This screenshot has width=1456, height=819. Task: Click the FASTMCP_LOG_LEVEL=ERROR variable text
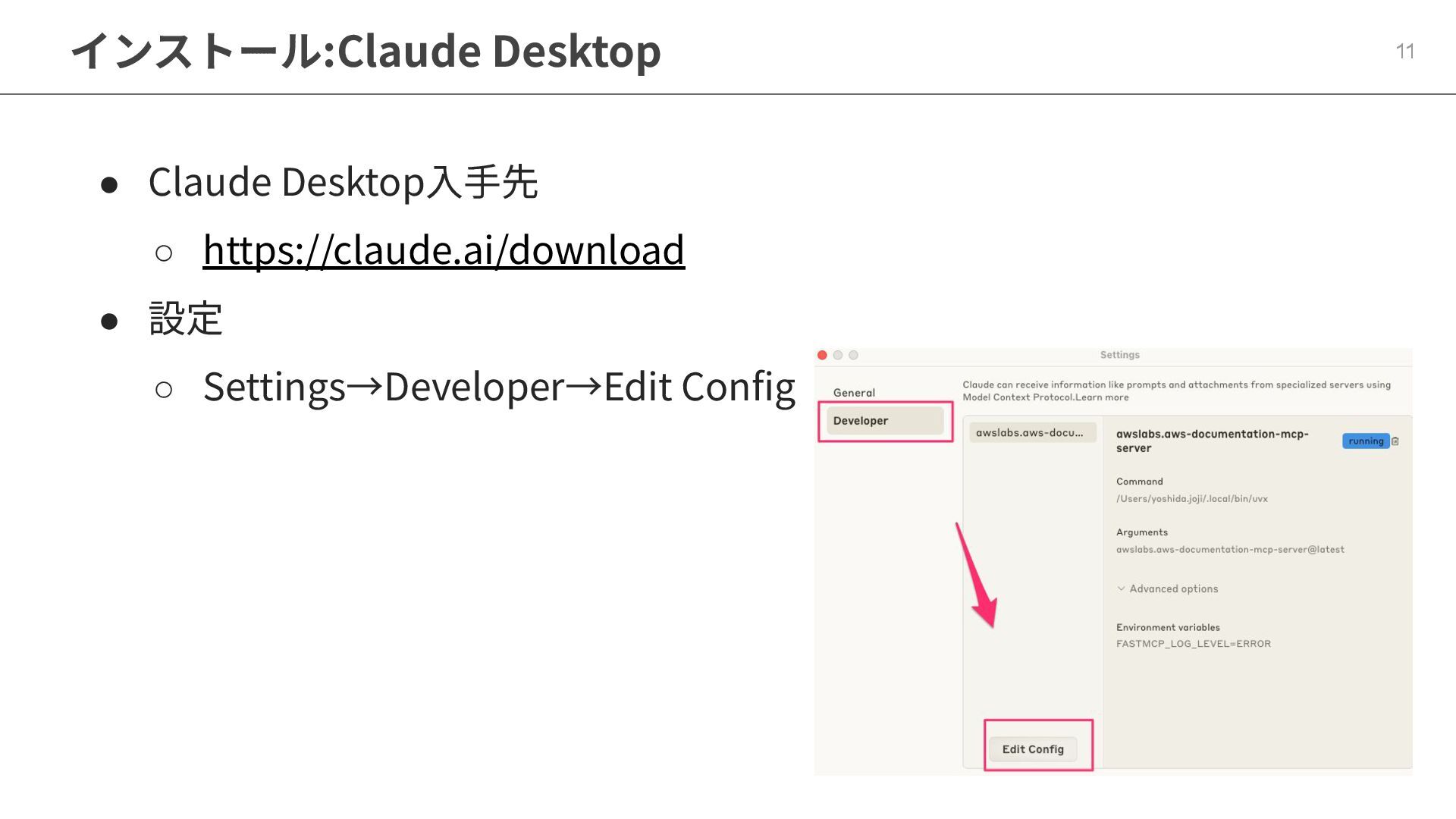1193,644
